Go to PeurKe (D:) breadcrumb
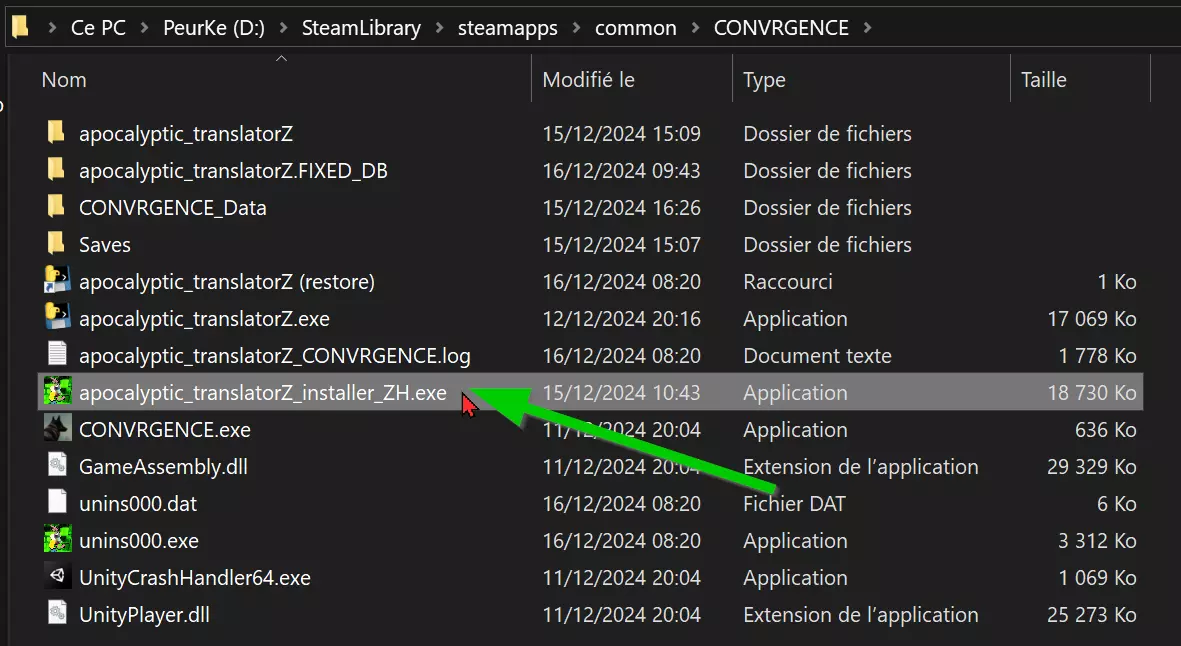1181x646 pixels. point(213,28)
